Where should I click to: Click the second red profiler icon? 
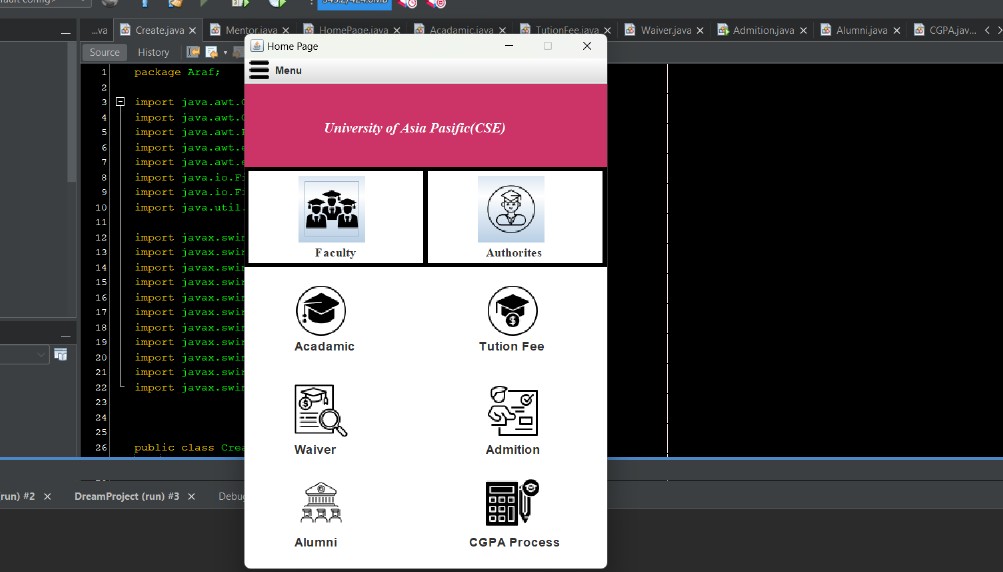click(436, 3)
